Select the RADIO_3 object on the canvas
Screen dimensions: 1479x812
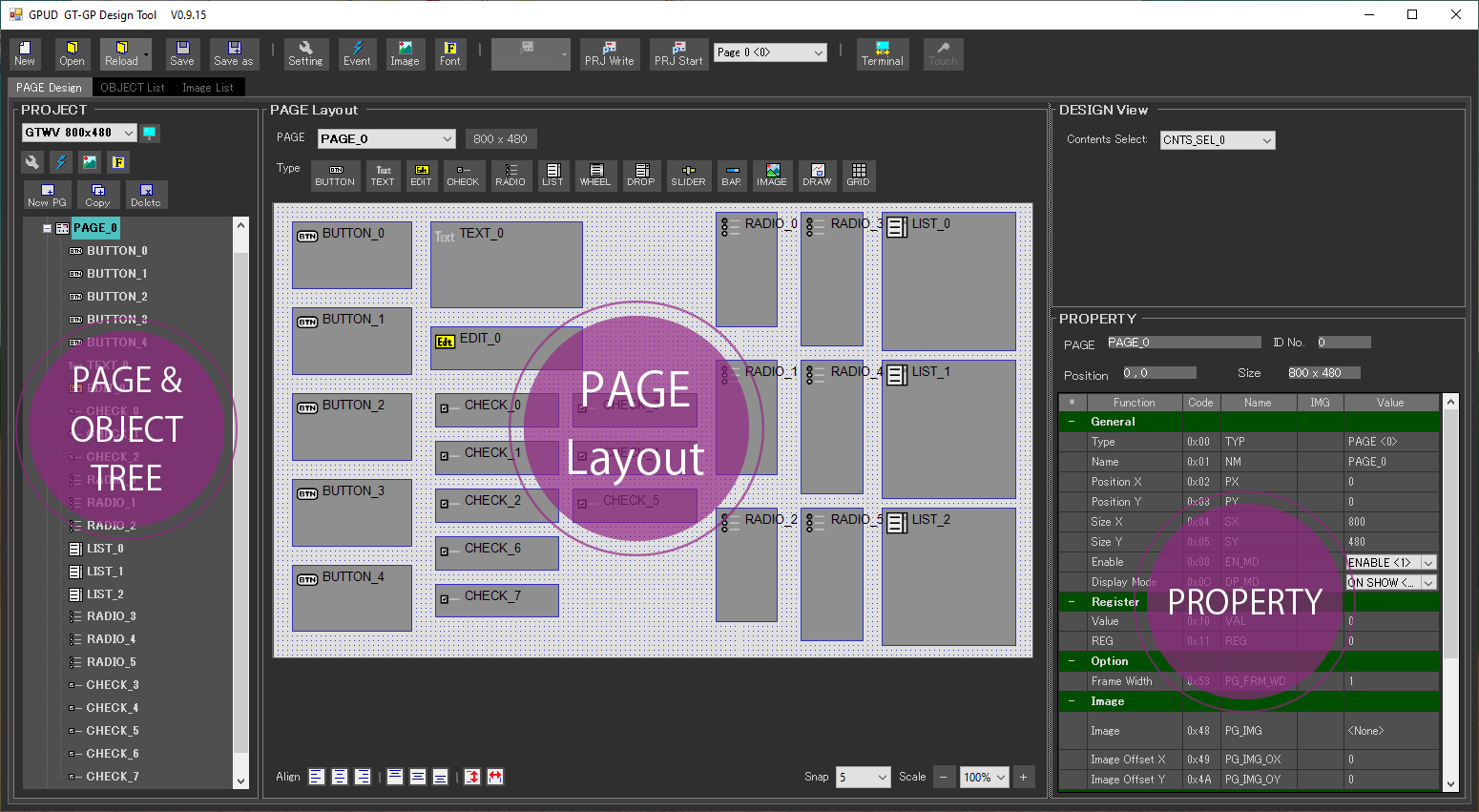(x=831, y=279)
